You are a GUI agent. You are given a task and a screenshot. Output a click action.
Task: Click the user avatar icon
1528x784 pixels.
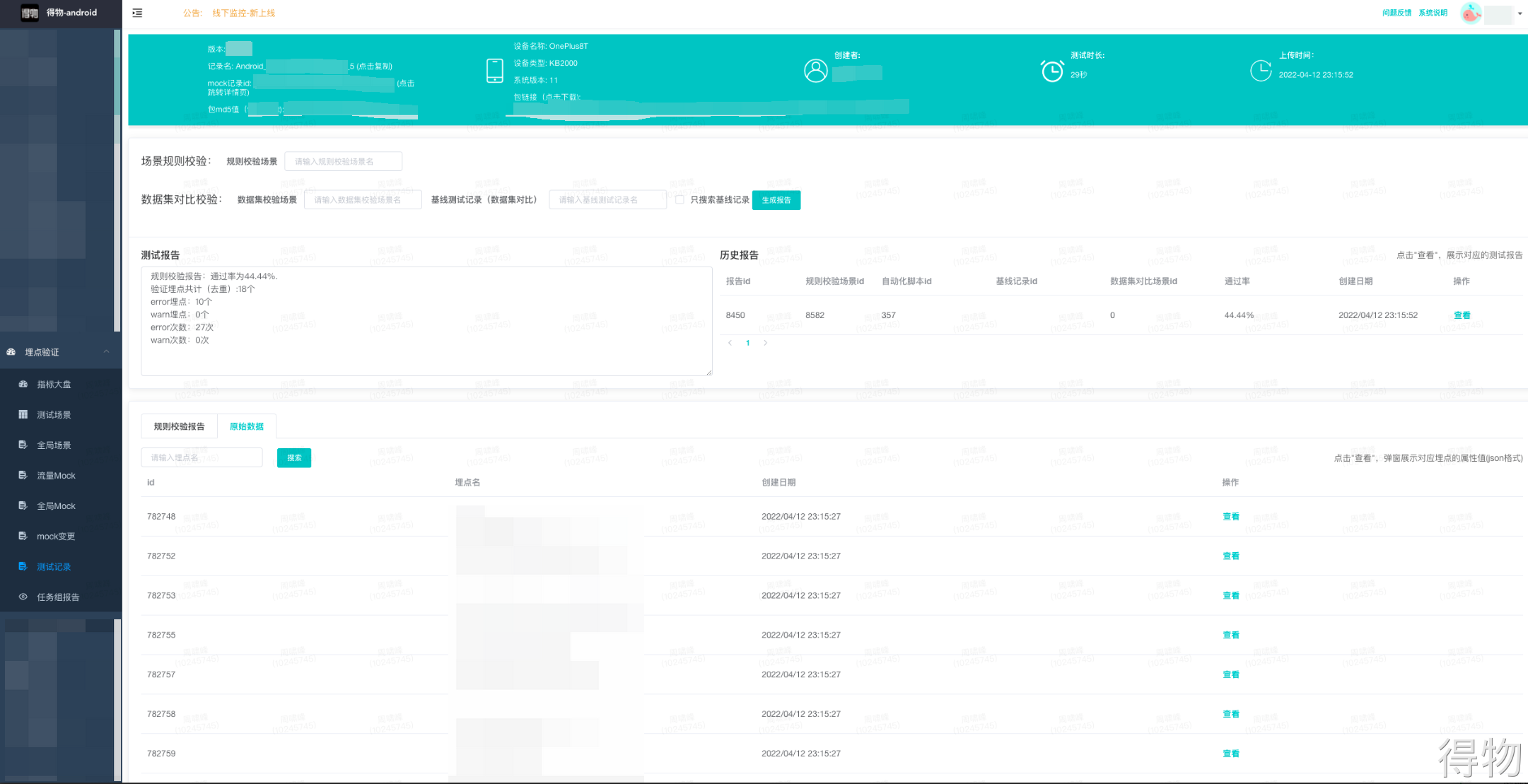[1471, 13]
